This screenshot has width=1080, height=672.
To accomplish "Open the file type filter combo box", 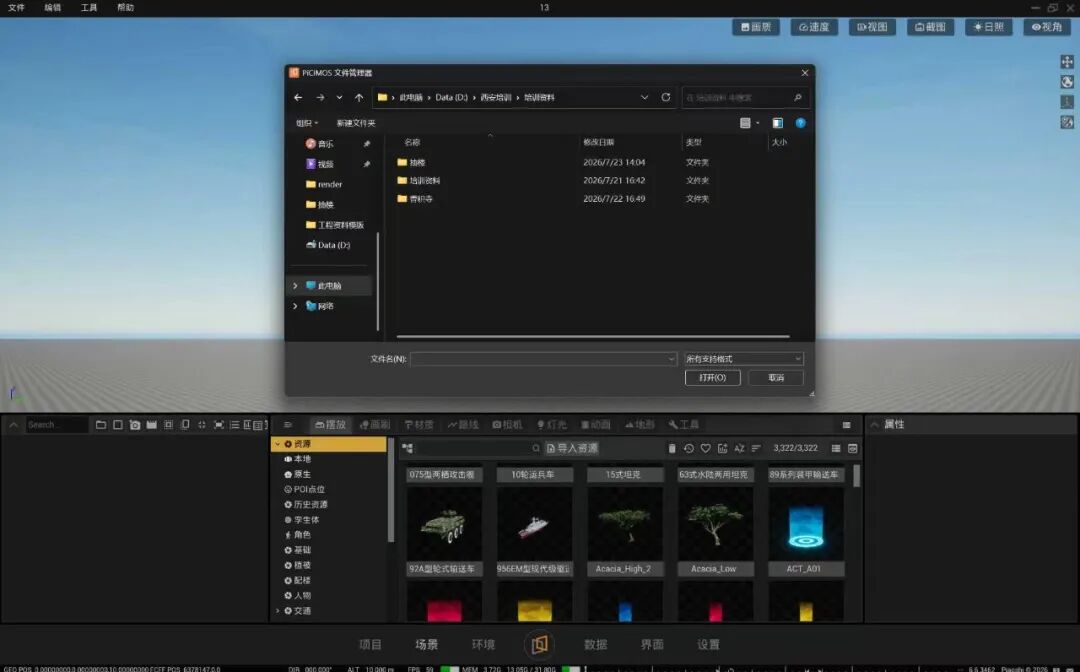I will (744, 359).
